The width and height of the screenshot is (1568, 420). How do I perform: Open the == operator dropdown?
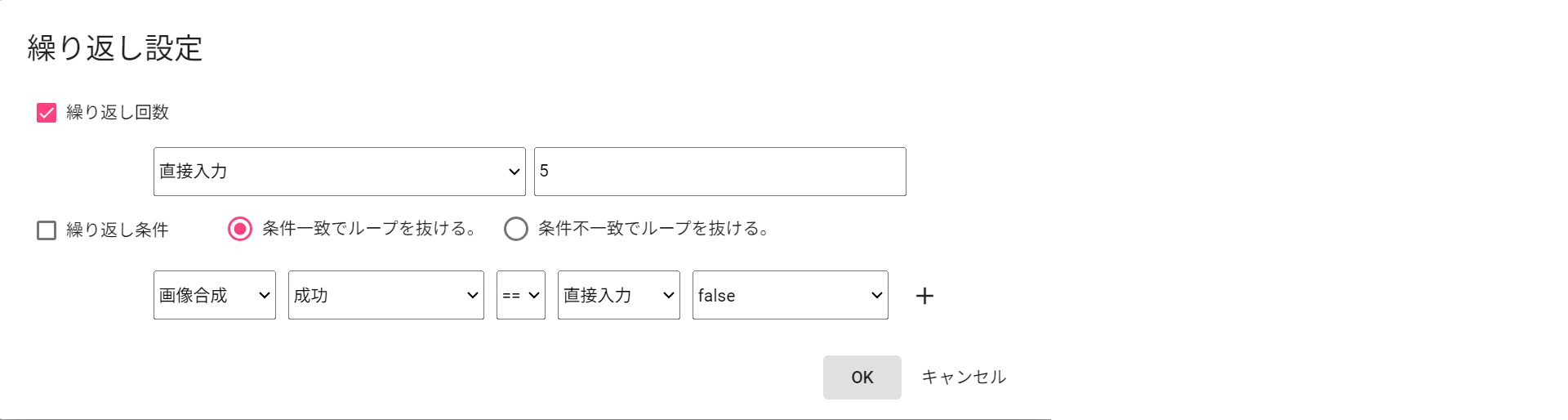point(520,295)
